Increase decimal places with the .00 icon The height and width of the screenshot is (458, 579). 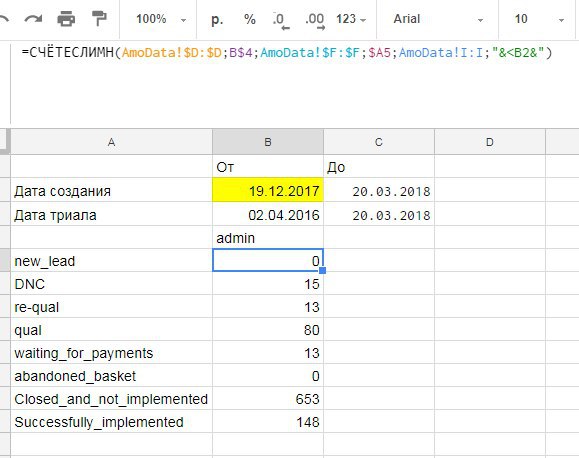point(315,20)
